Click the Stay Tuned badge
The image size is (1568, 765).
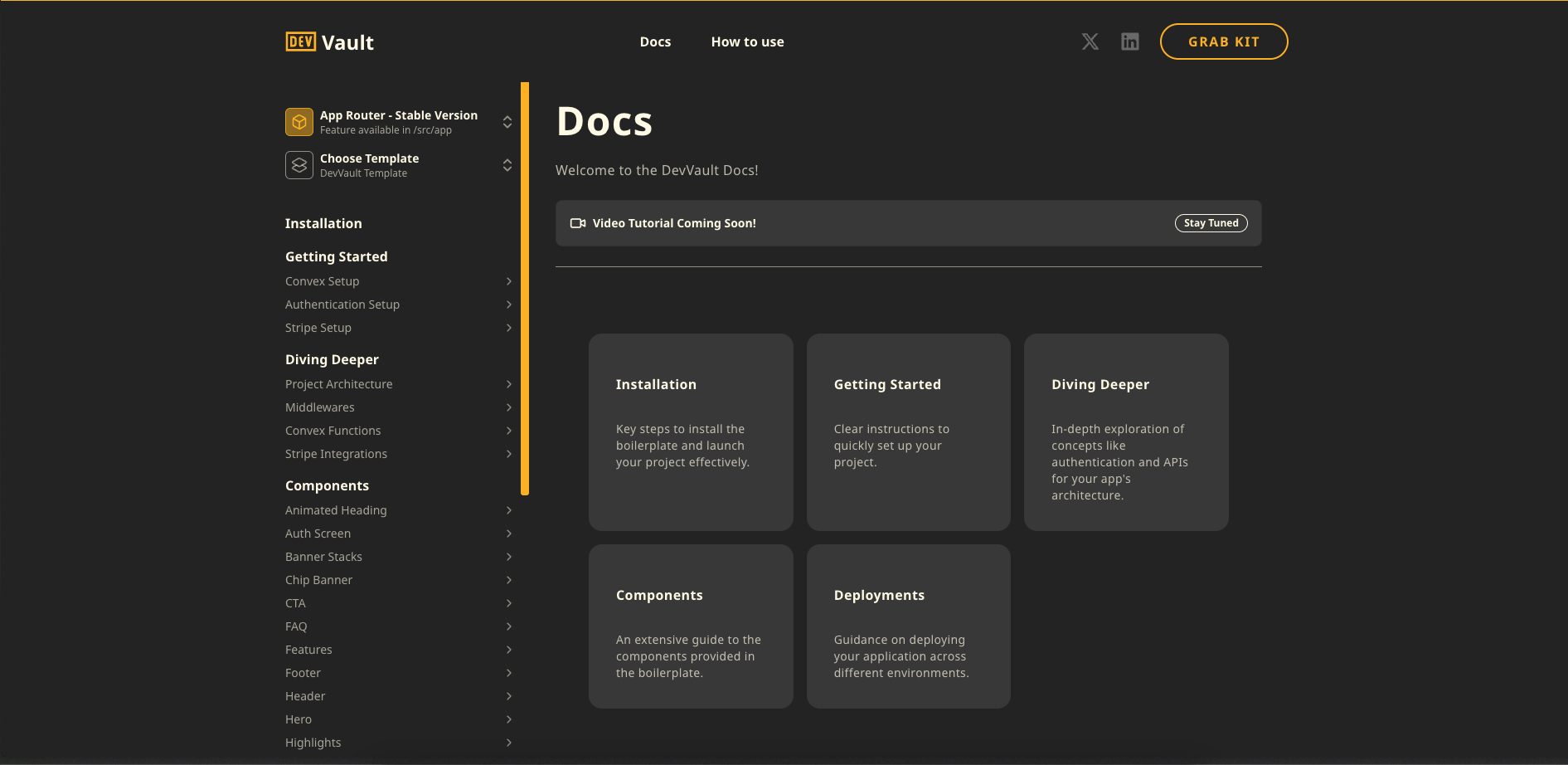(1211, 223)
